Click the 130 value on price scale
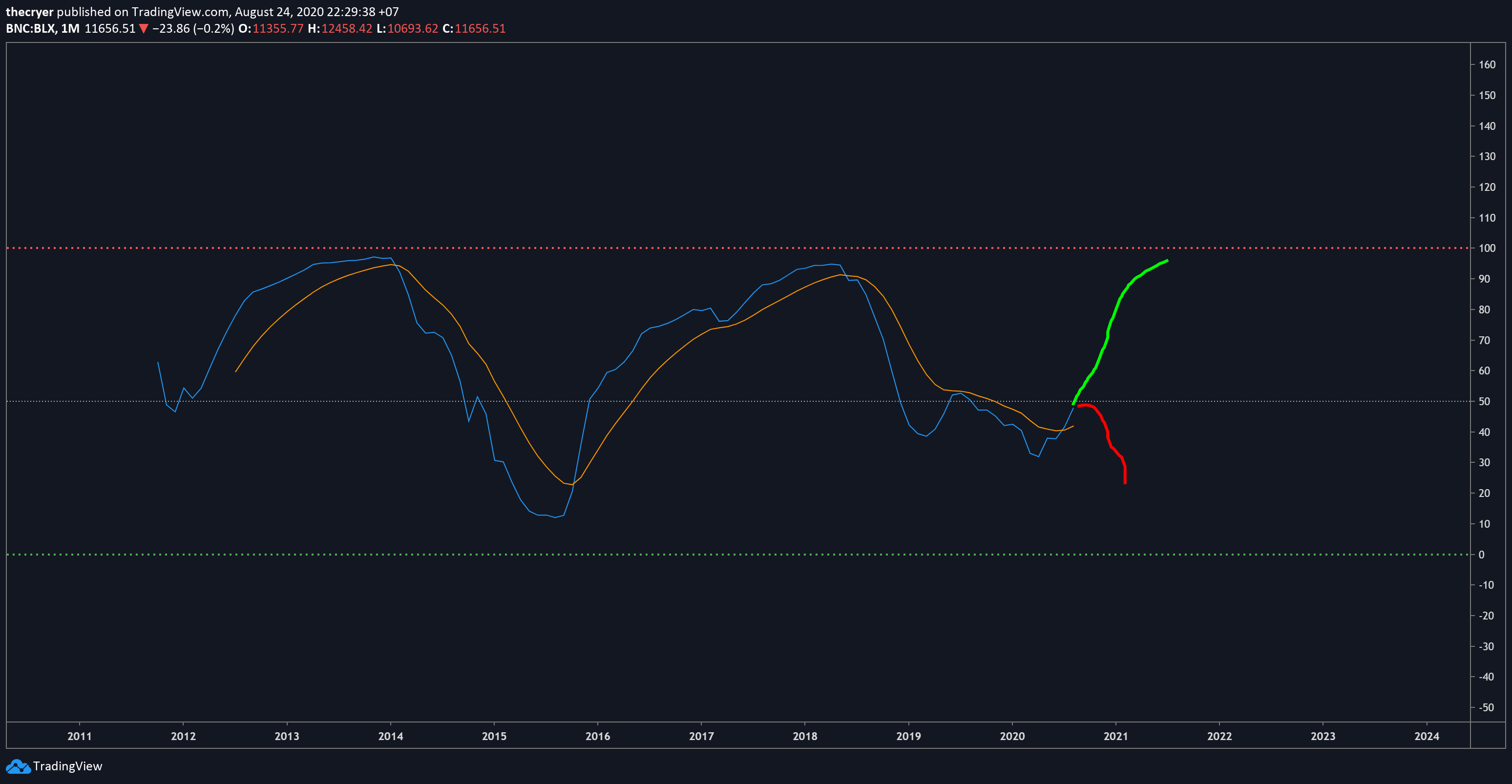Viewport: 1512px width, 784px height. tap(1487, 156)
